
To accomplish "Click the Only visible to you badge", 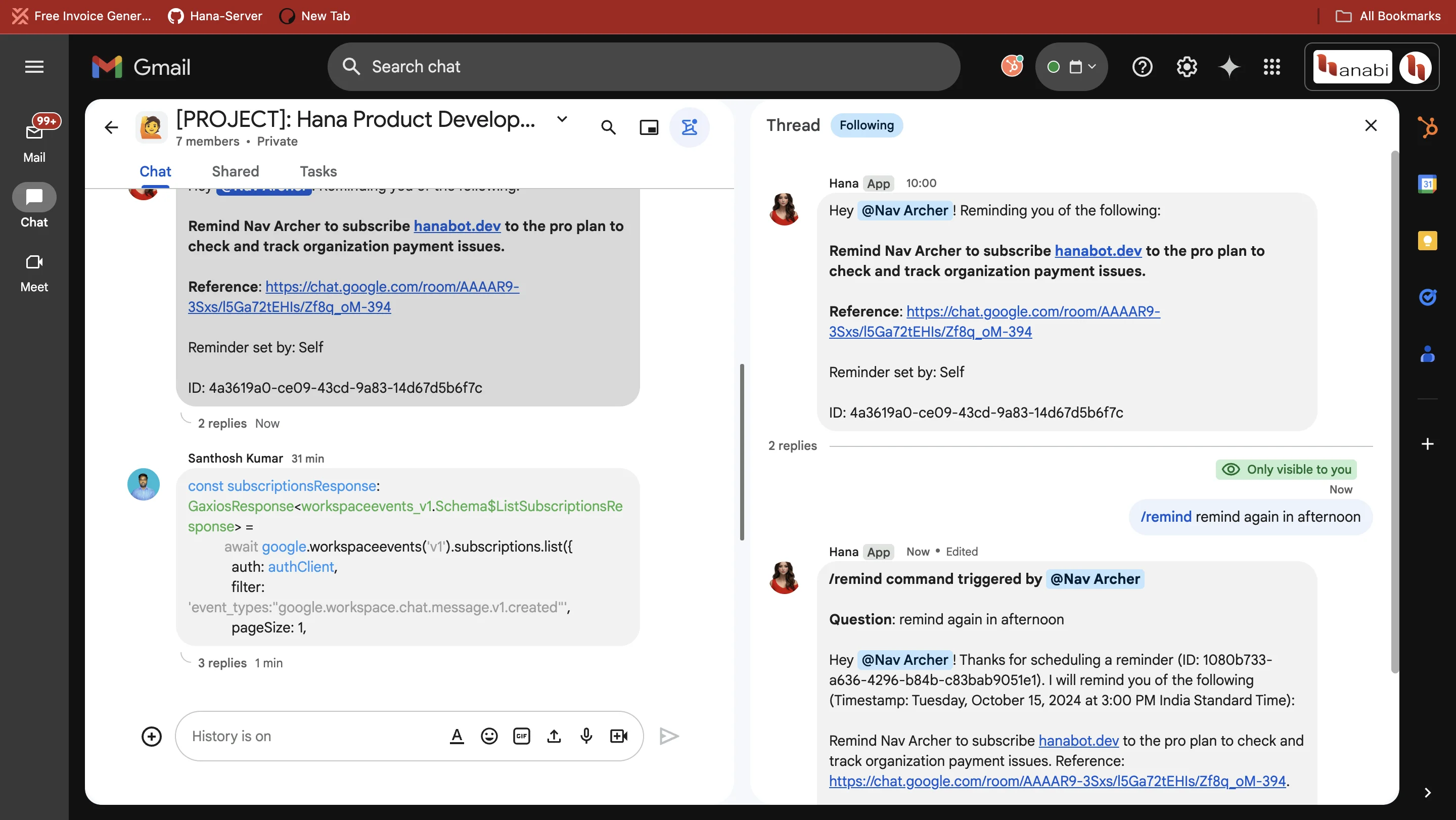I will 1286,470.
